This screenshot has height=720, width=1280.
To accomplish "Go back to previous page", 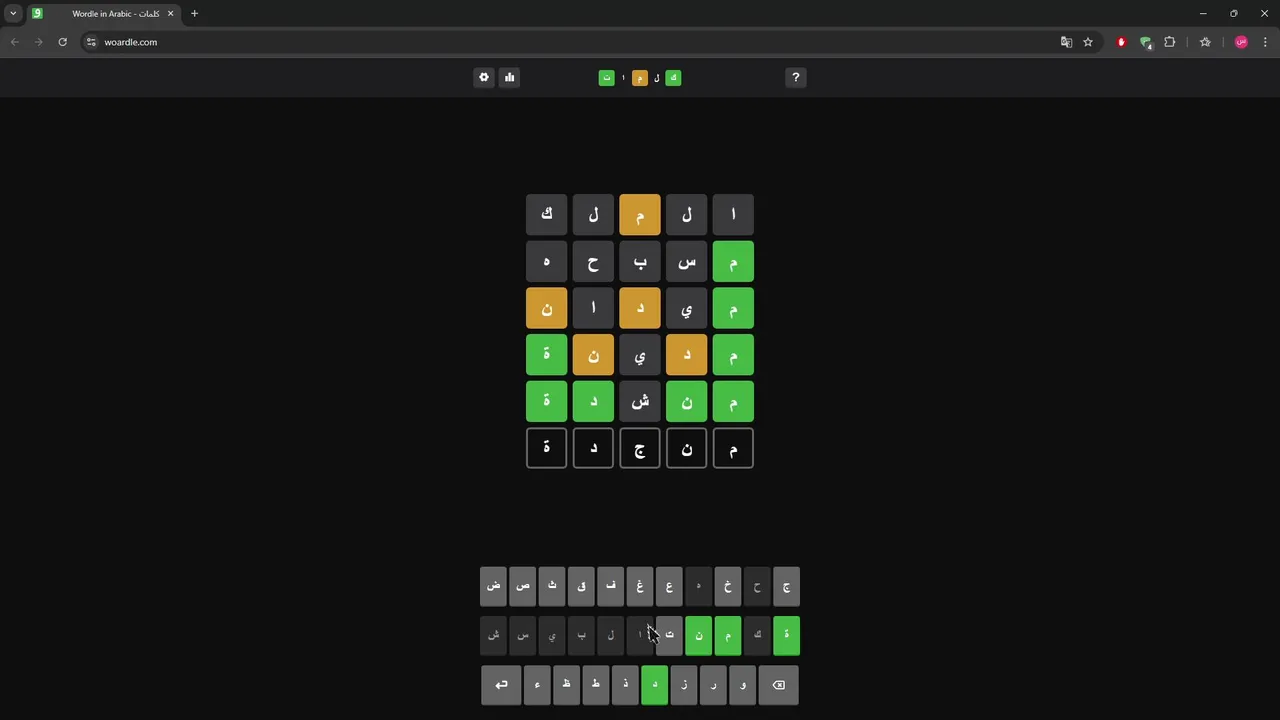I will (14, 42).
